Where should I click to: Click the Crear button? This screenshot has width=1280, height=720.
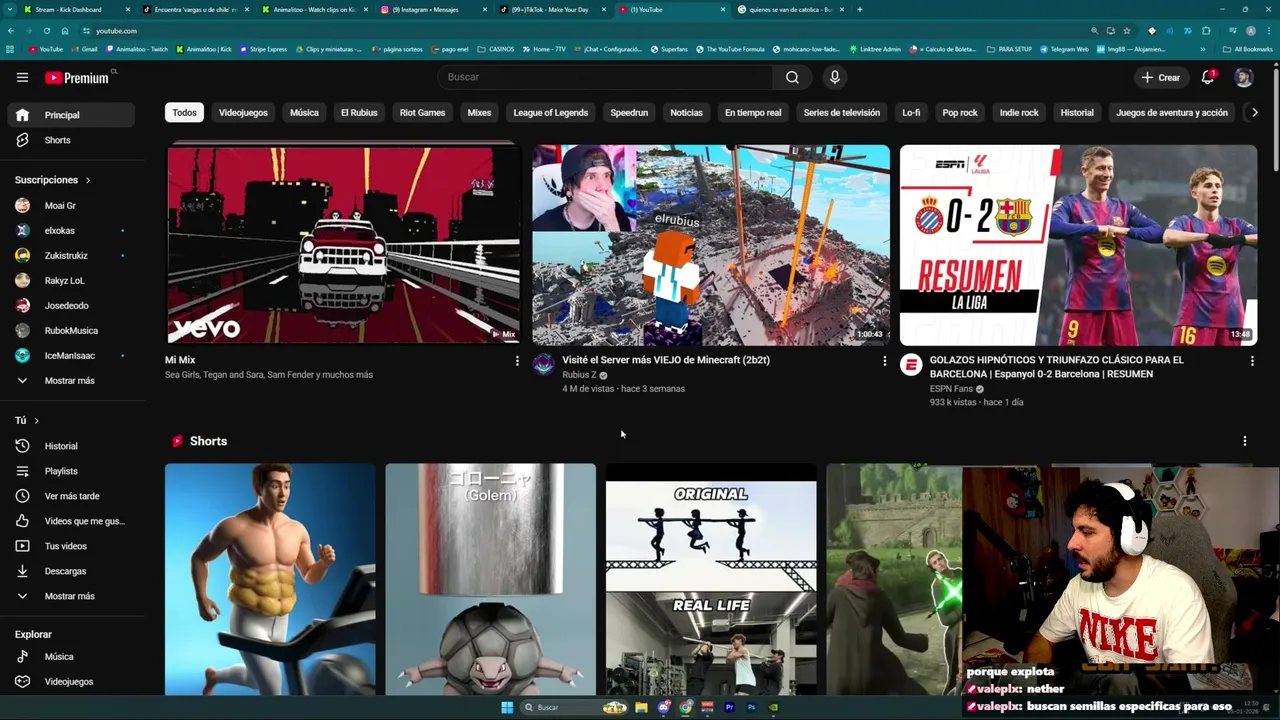(1161, 77)
